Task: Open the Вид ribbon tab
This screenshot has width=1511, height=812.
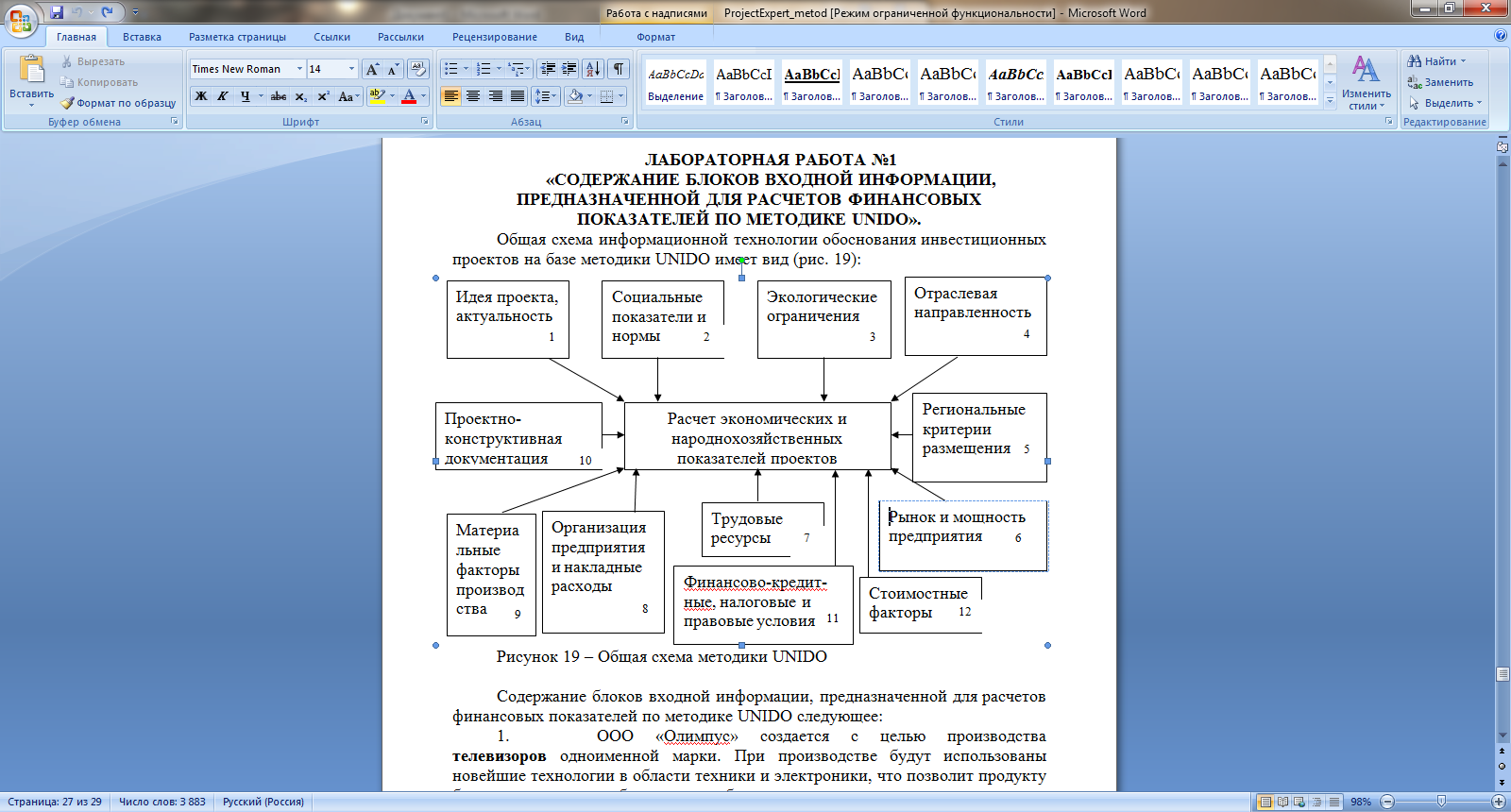Action: click(574, 37)
